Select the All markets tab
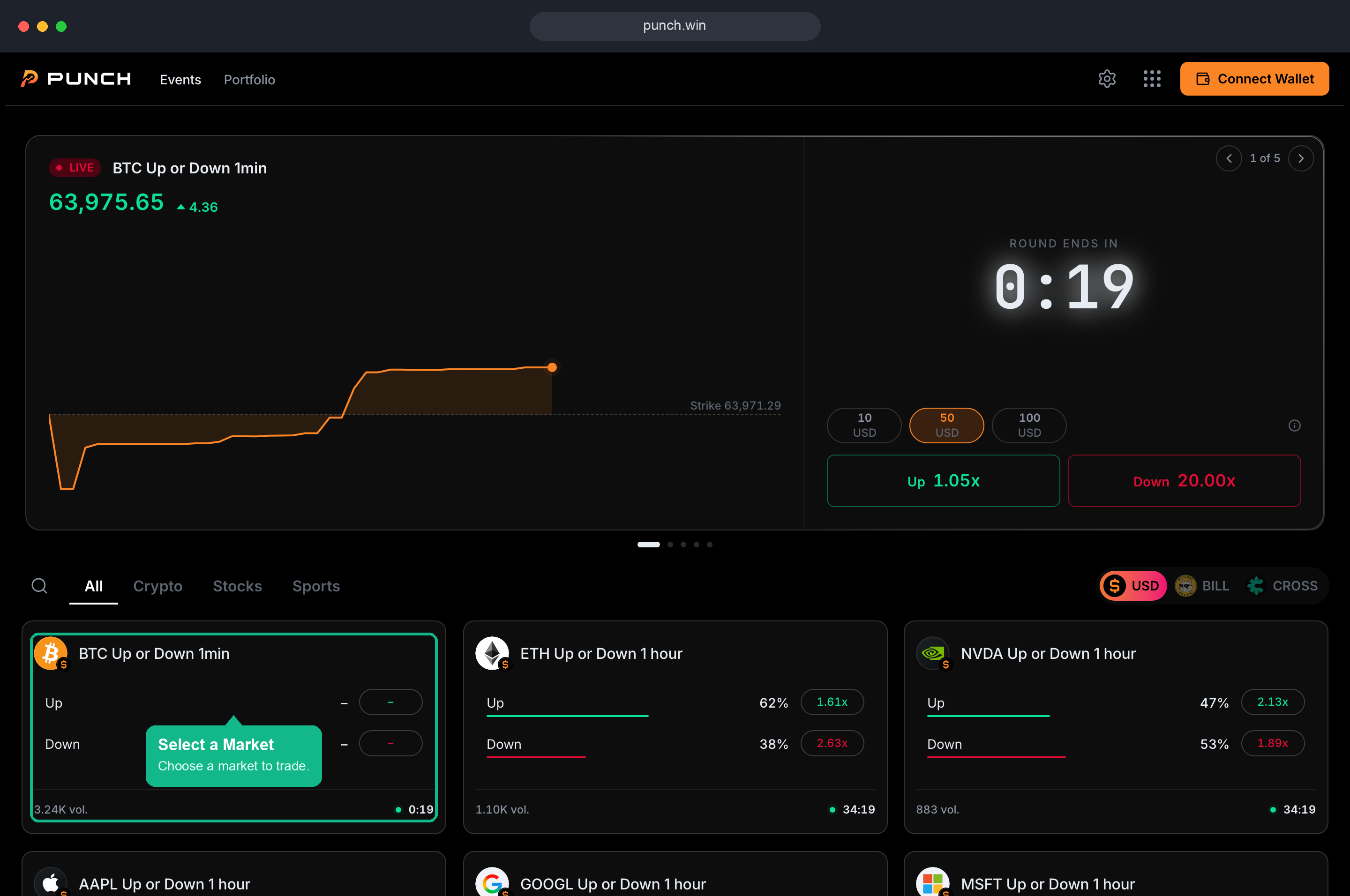 [94, 586]
